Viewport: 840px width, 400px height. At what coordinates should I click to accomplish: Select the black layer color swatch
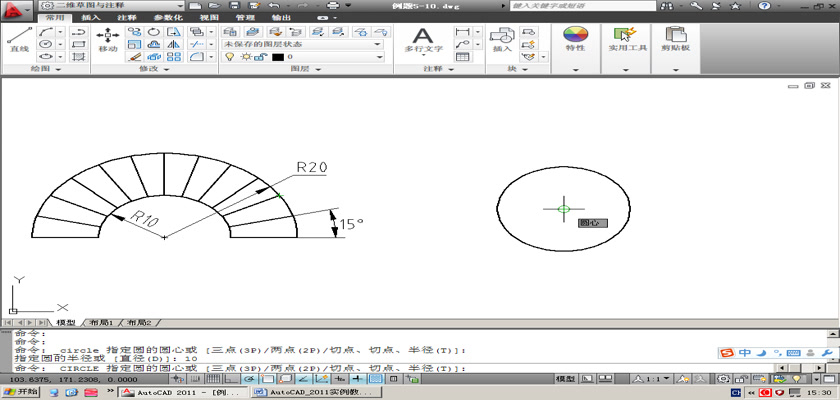tap(278, 57)
